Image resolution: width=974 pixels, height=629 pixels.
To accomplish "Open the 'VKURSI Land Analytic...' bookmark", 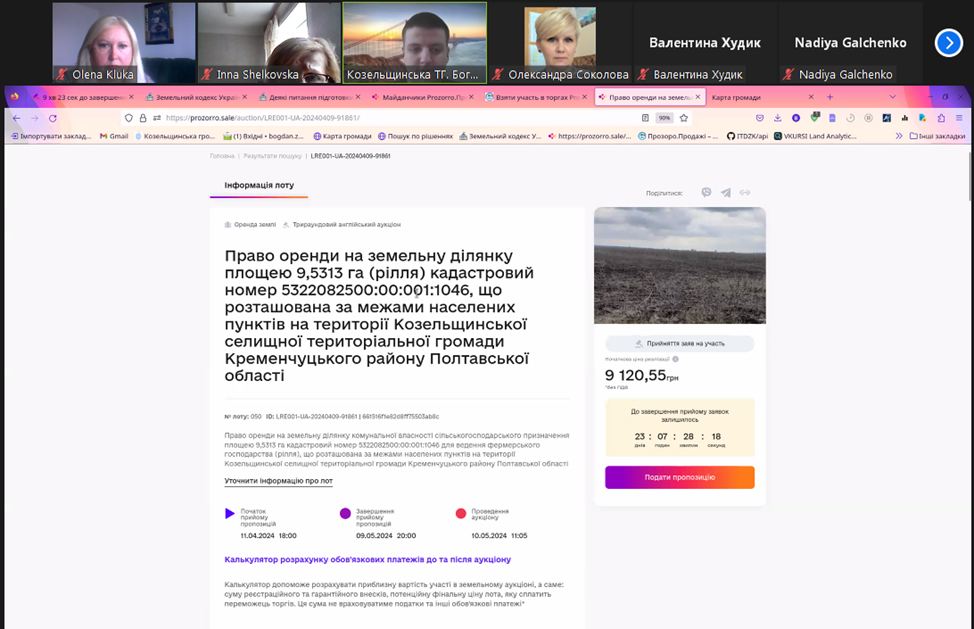I will [x=815, y=136].
